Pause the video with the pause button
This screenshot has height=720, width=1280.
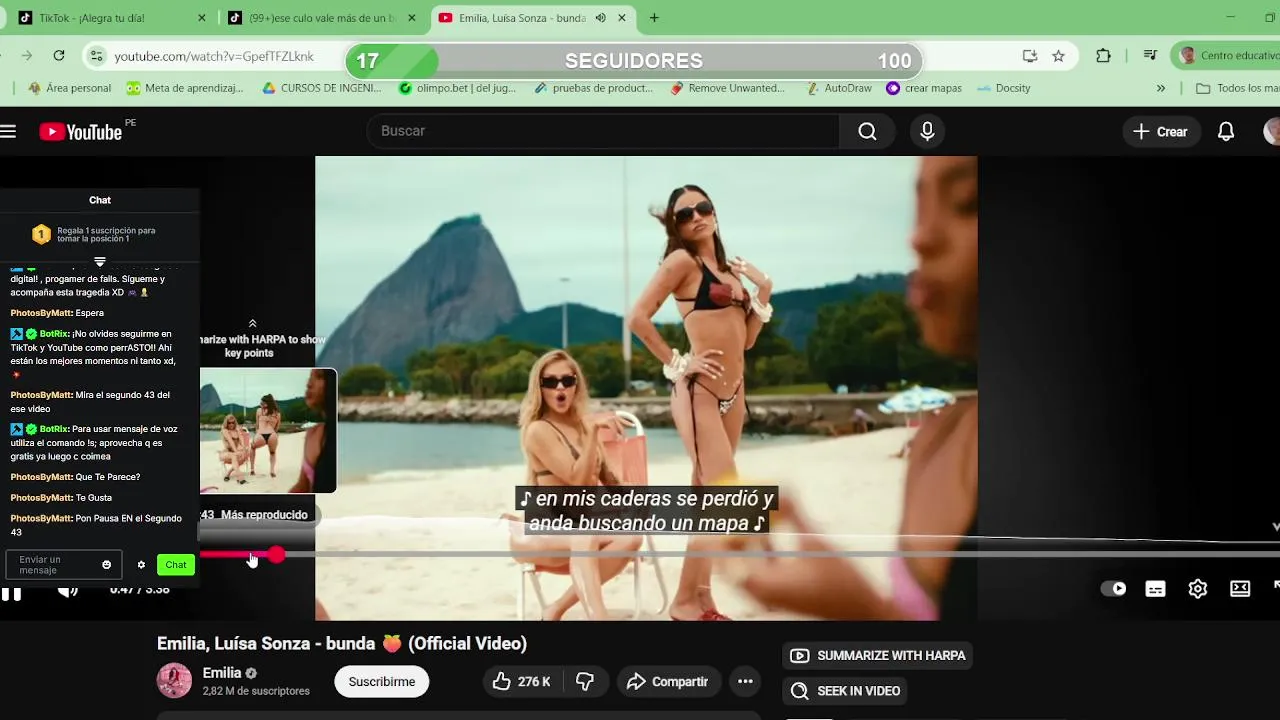(11, 592)
